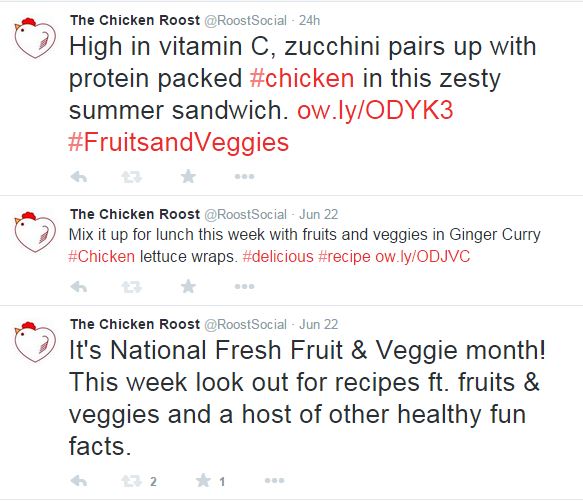Retweet the zucchini summer sandwich tweet

[x=132, y=176]
